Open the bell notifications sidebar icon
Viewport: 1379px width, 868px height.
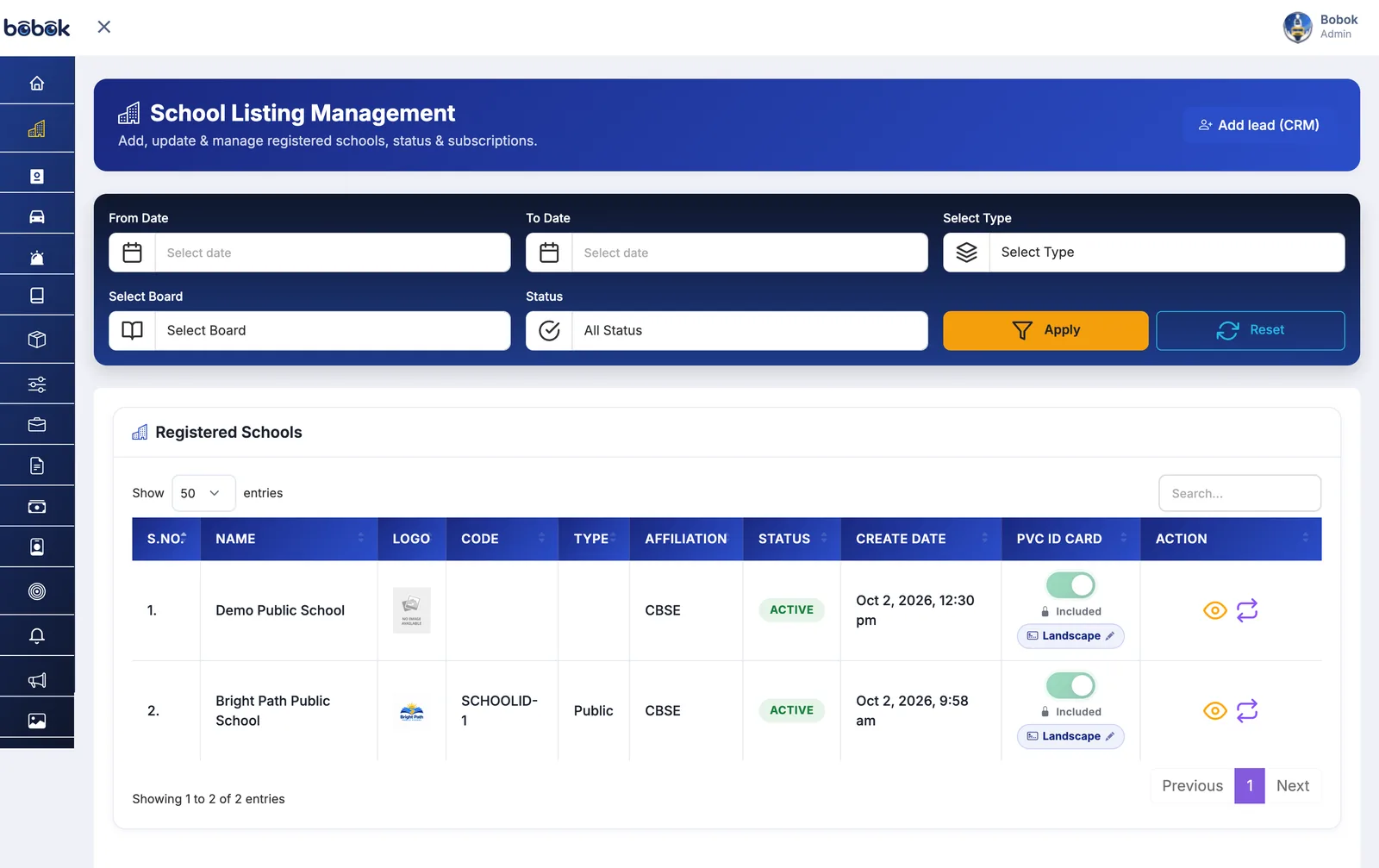[x=37, y=636]
